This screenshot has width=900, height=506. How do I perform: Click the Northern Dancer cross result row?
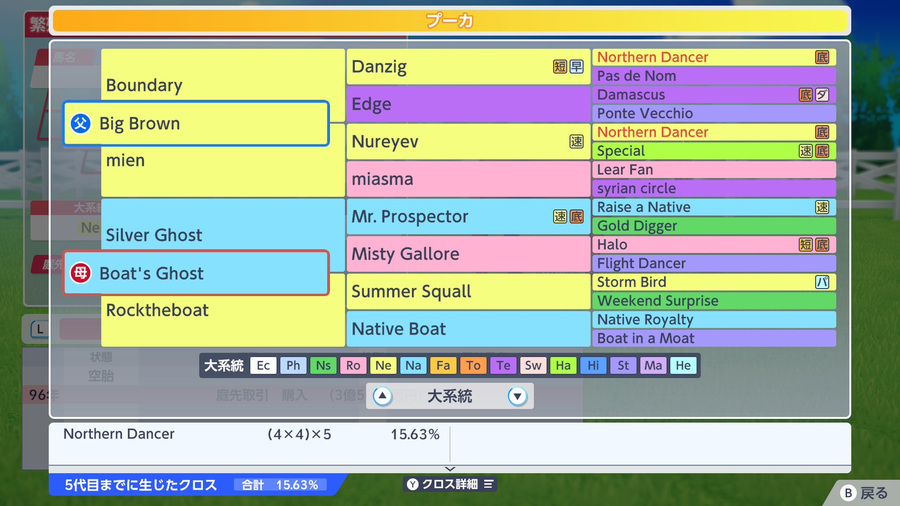(250, 434)
